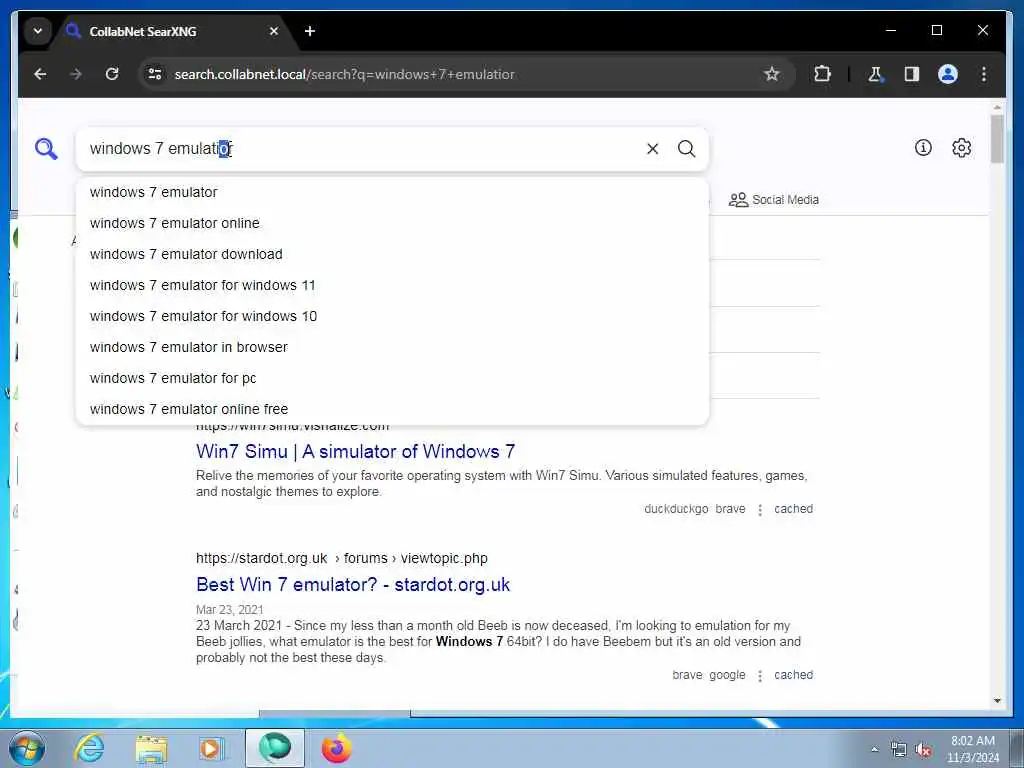Expand options dots on Win7 Simu result
The width and height of the screenshot is (1024, 768).
[x=760, y=509]
